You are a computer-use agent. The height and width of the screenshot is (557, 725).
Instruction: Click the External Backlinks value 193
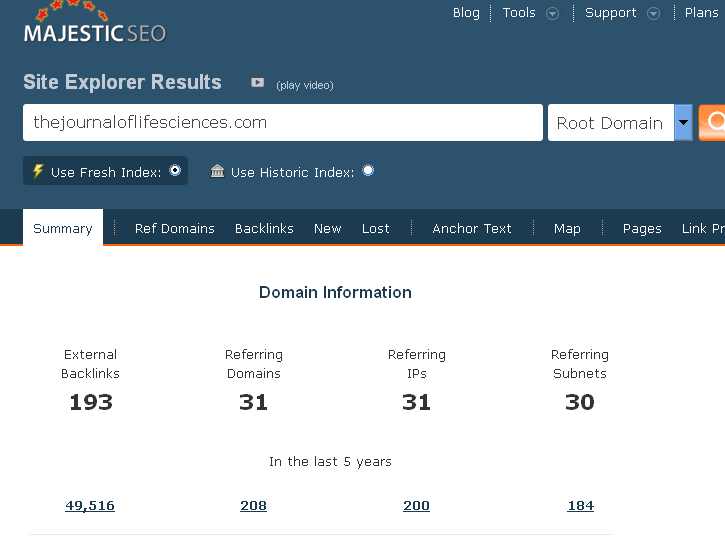click(x=91, y=402)
